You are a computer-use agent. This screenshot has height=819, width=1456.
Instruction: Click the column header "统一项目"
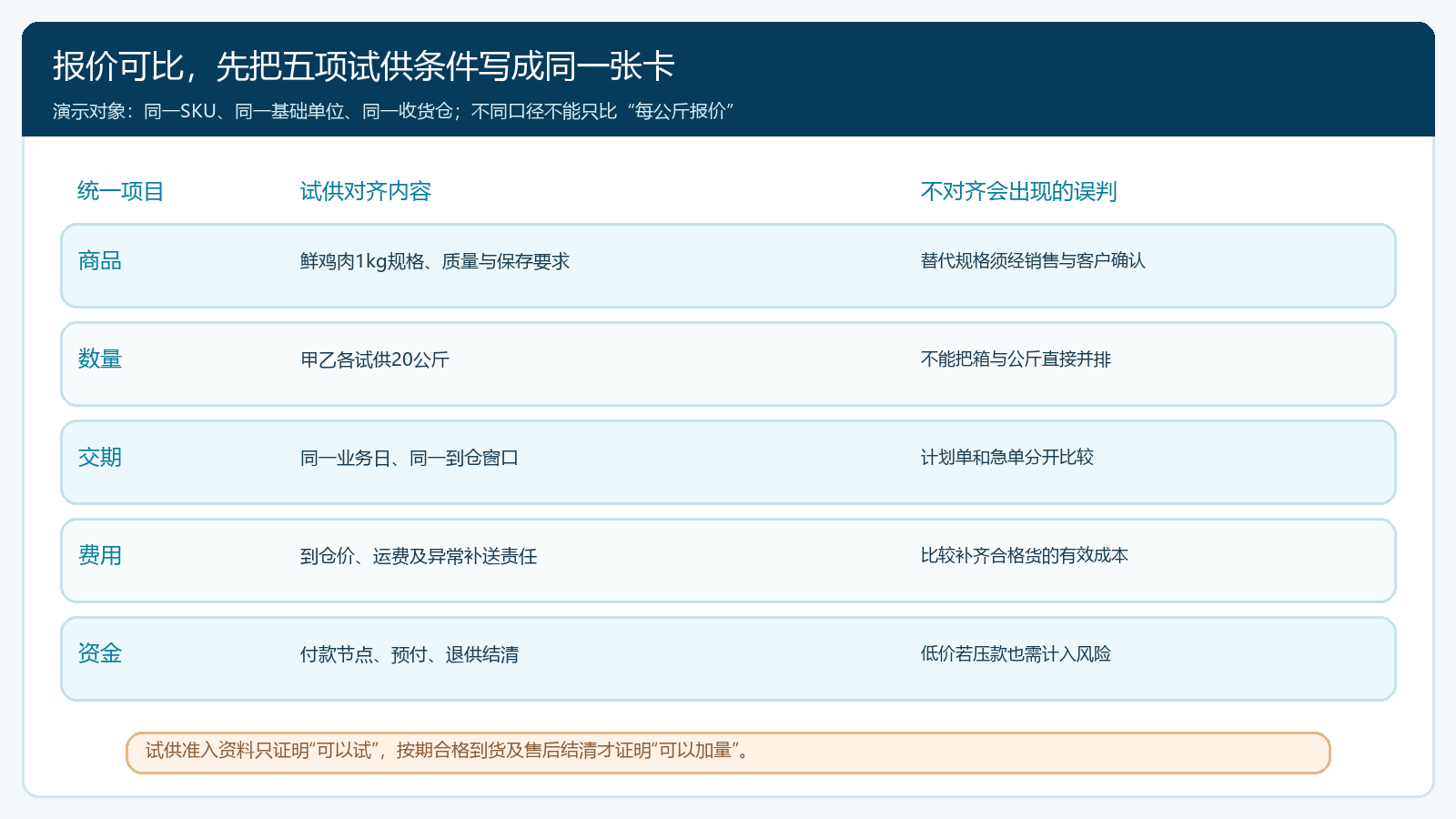pos(121,191)
